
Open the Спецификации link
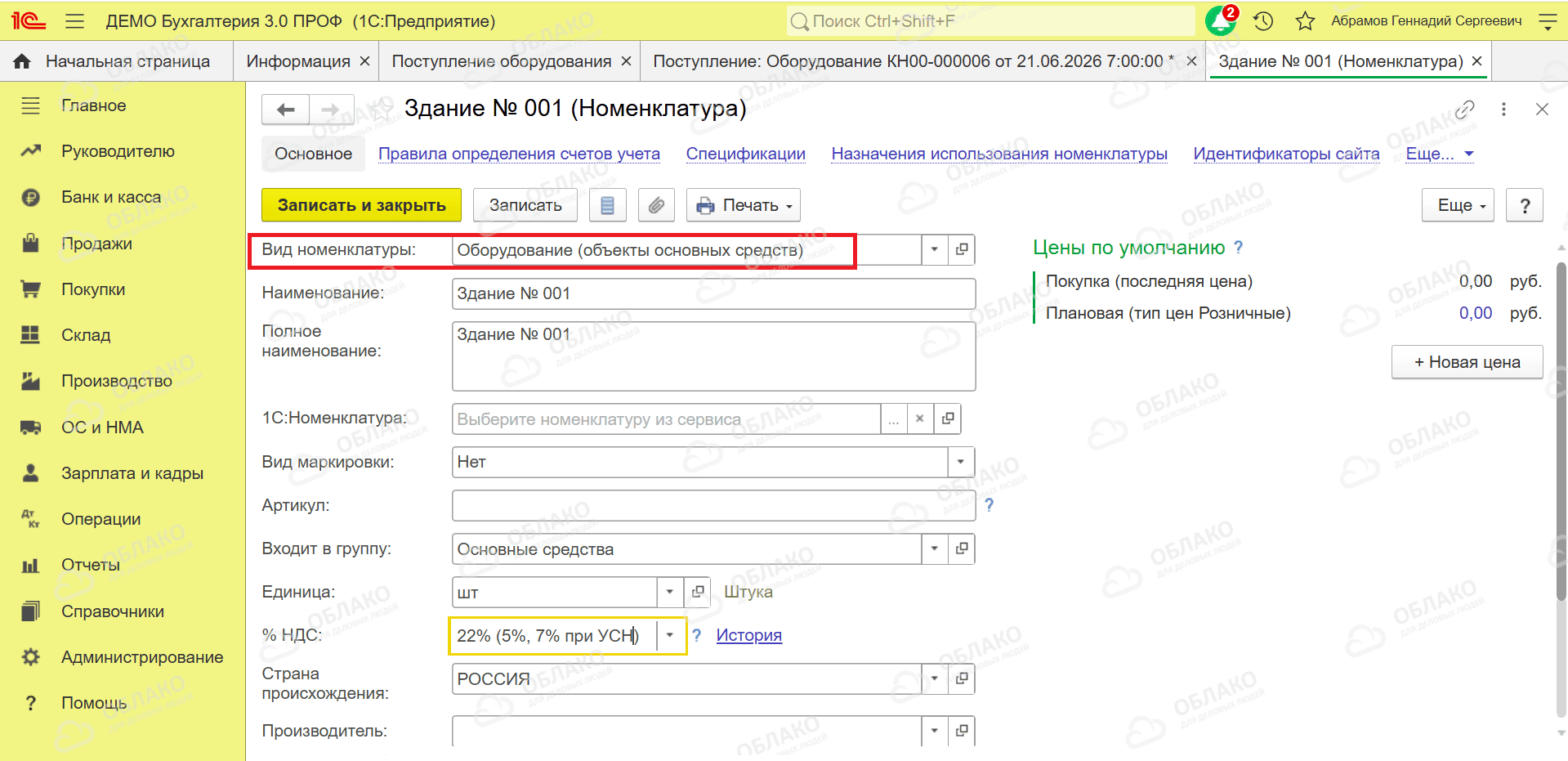pos(745,154)
